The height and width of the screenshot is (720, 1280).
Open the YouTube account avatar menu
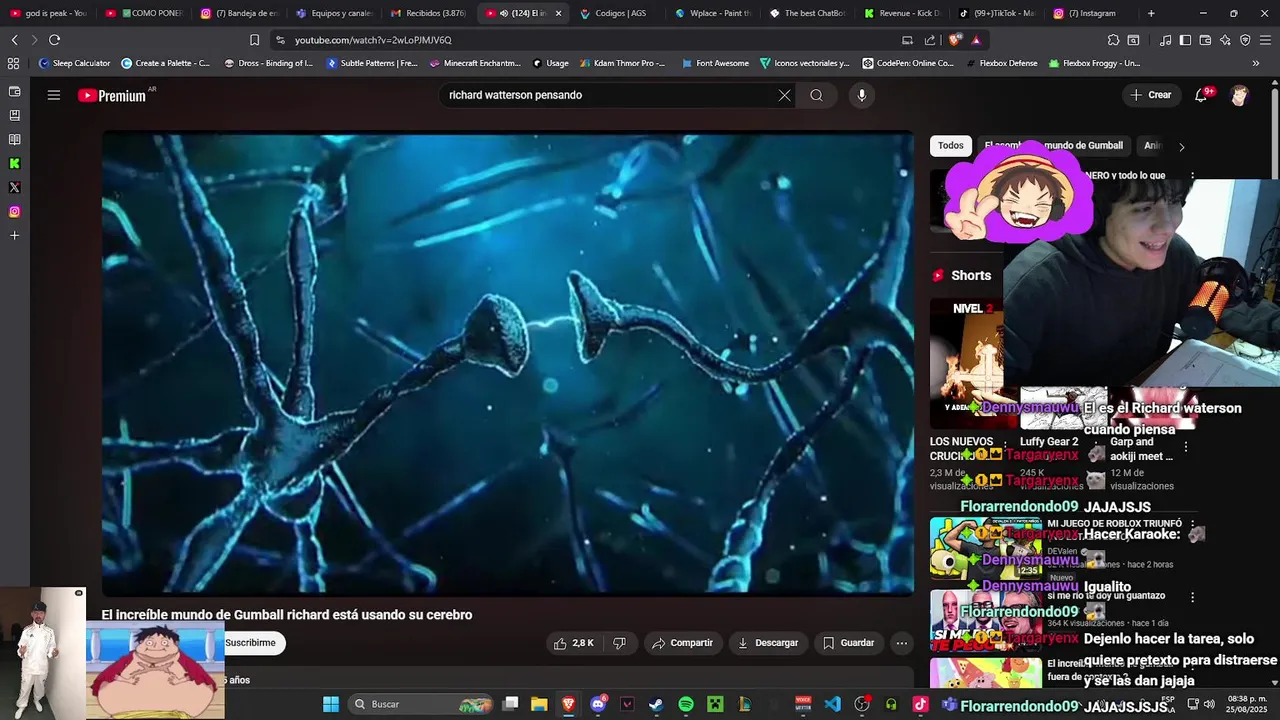point(1240,95)
